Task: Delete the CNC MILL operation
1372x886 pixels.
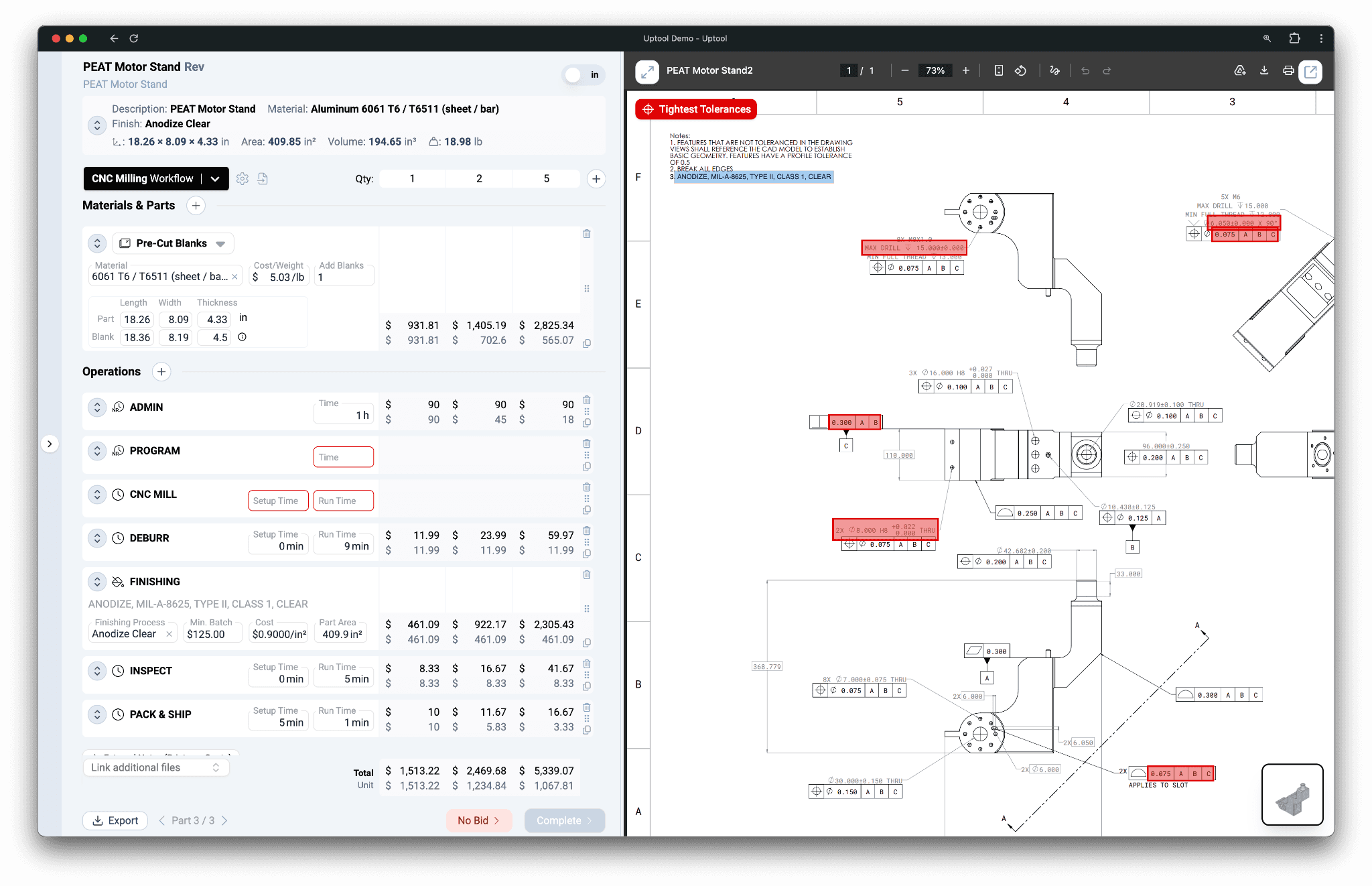Action: pos(587,487)
